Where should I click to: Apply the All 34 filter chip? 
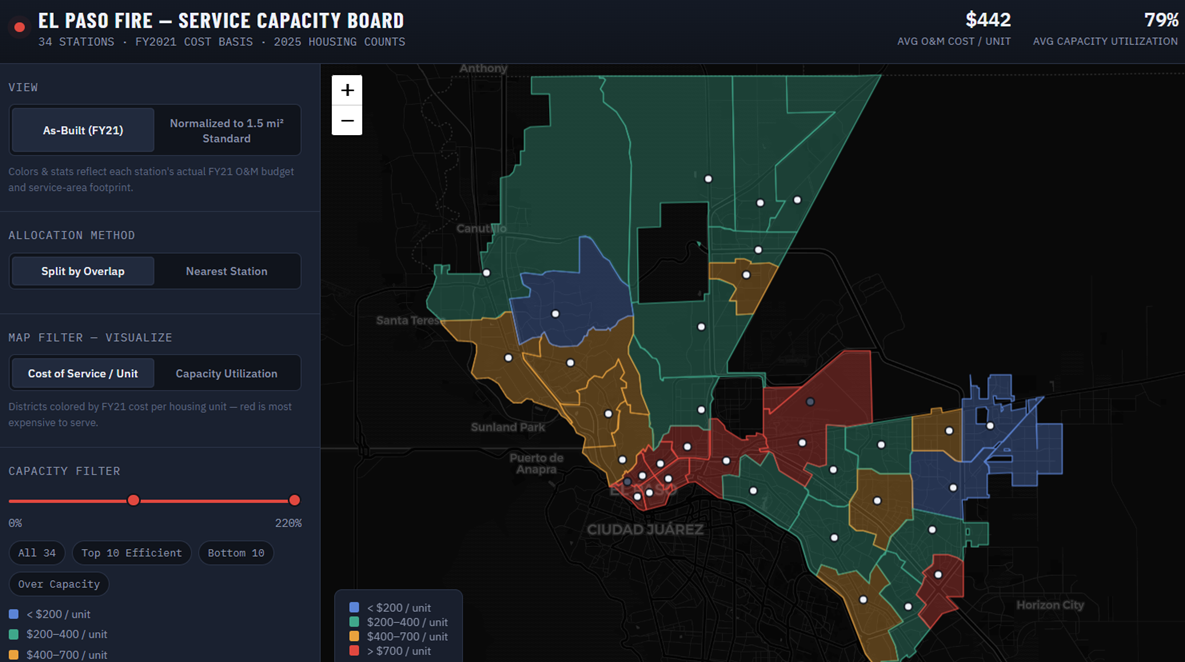pyautogui.click(x=37, y=552)
